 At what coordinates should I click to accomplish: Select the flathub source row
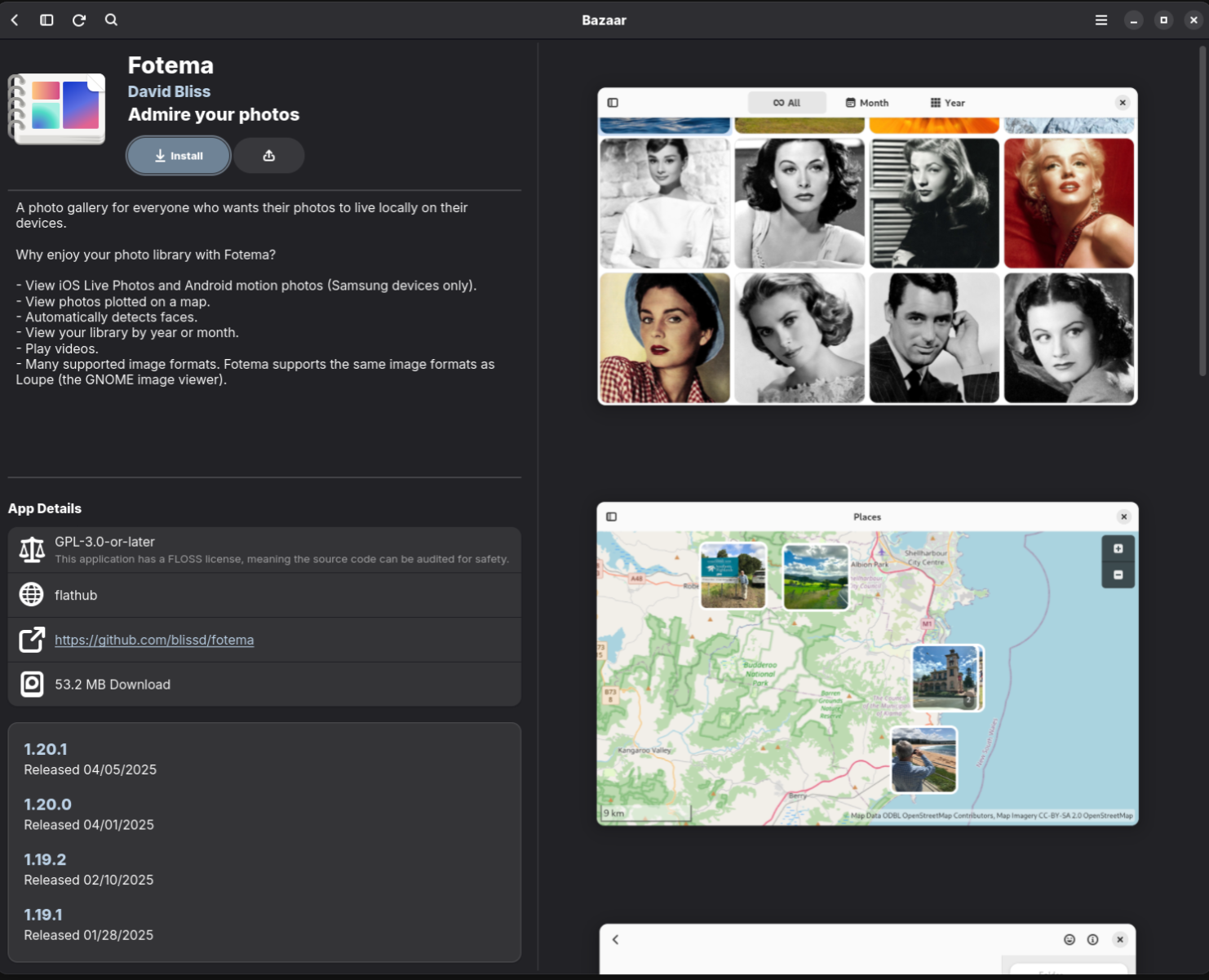click(264, 595)
